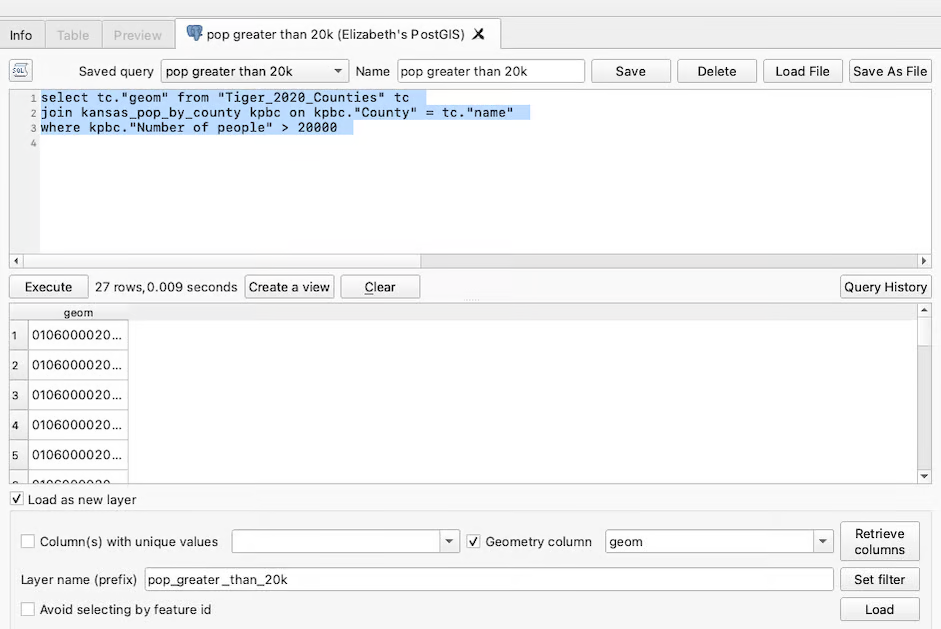Click the SQL saved query icon
Image resolution: width=941 pixels, height=629 pixels.
tap(21, 71)
